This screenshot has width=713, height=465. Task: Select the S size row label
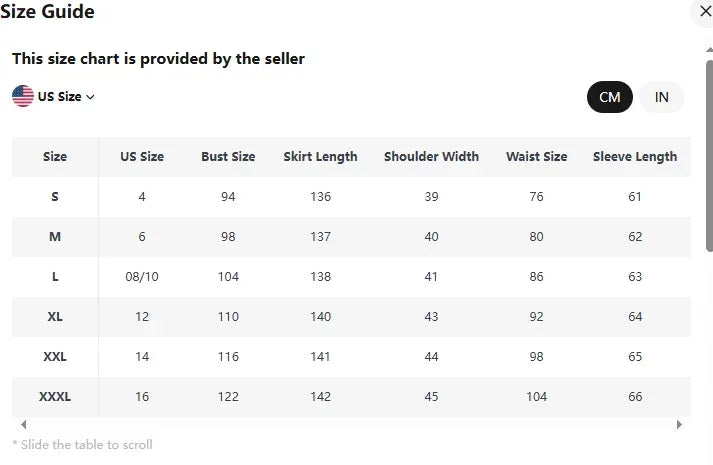(x=55, y=197)
